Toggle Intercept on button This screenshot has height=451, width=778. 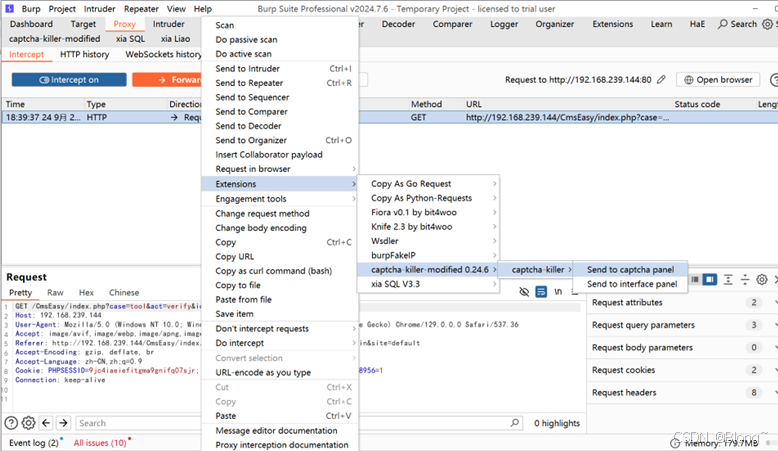click(69, 80)
